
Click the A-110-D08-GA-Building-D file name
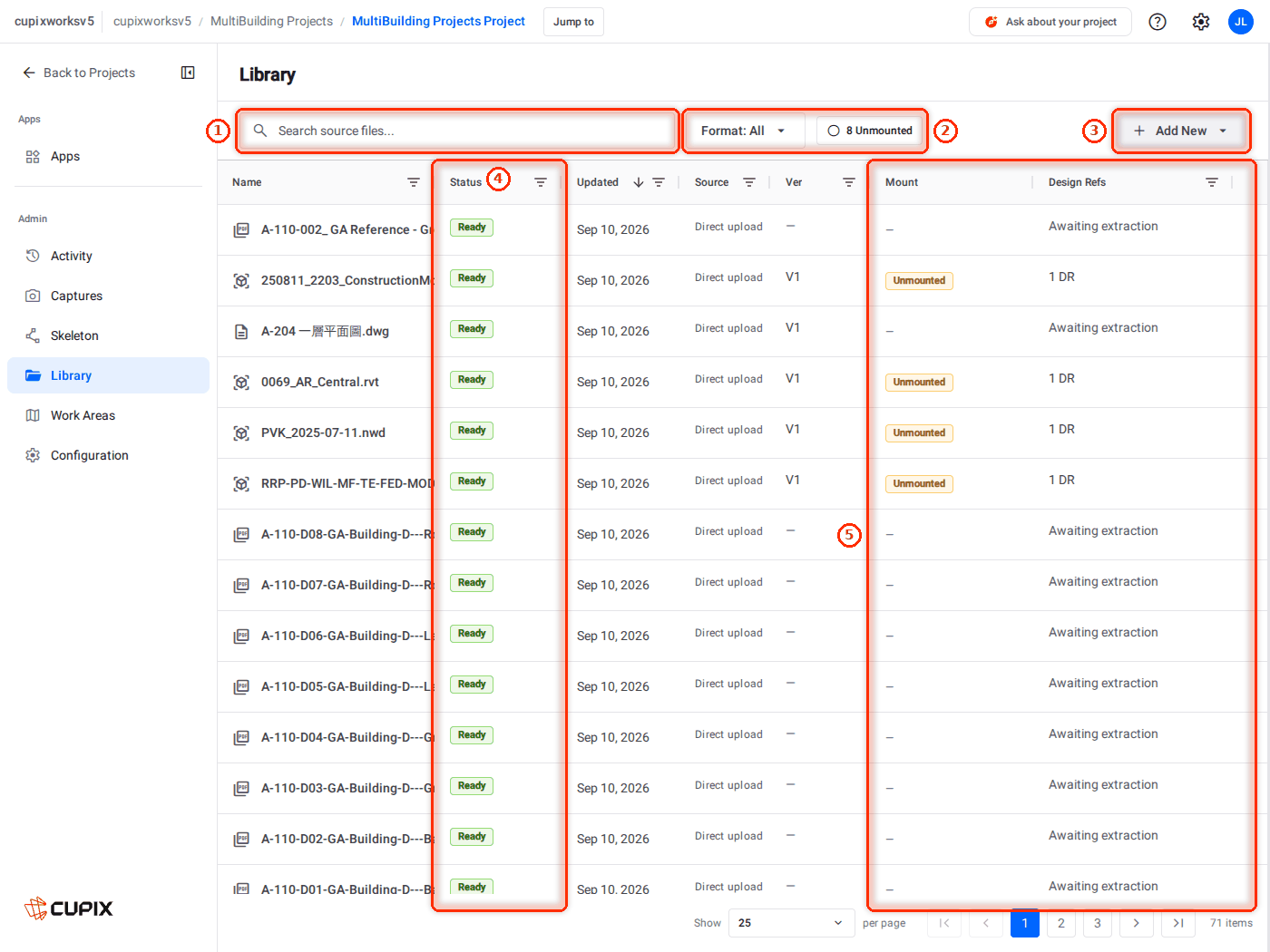pyautogui.click(x=347, y=535)
